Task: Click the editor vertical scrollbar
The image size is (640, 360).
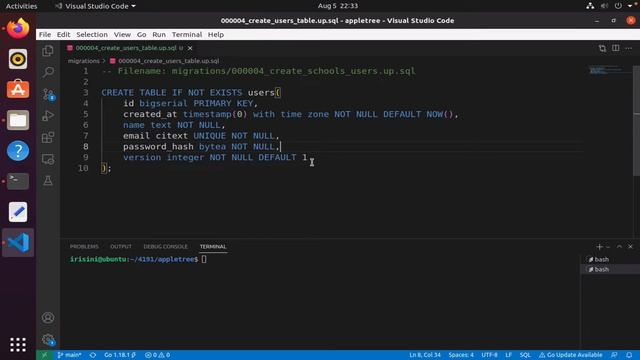Action: [x=636, y=121]
